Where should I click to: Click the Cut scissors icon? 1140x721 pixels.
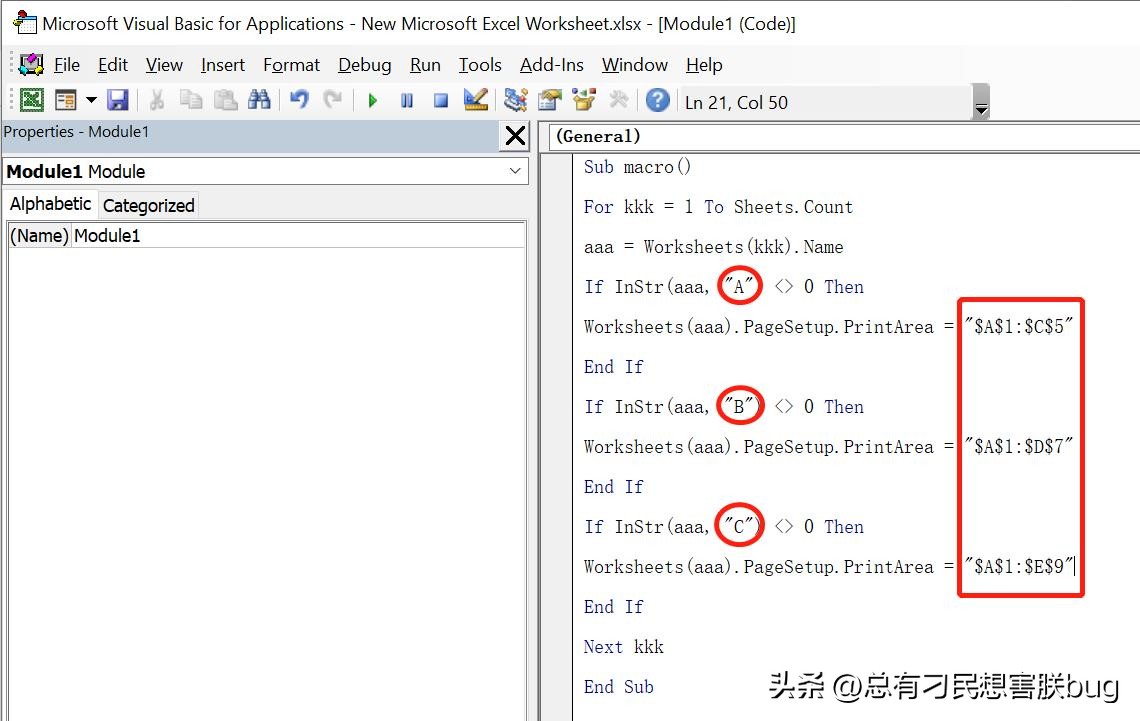(x=156, y=100)
